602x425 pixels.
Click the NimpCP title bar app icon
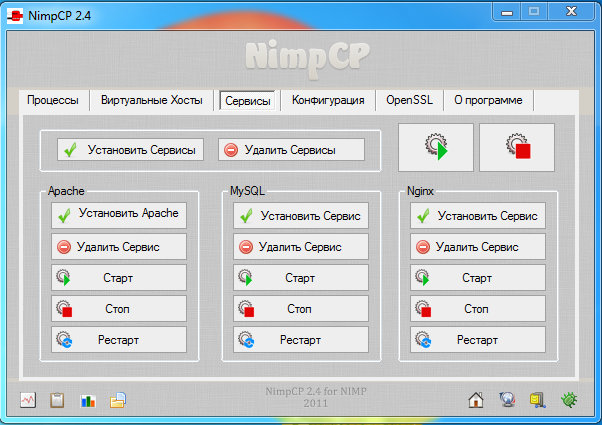tap(15, 16)
